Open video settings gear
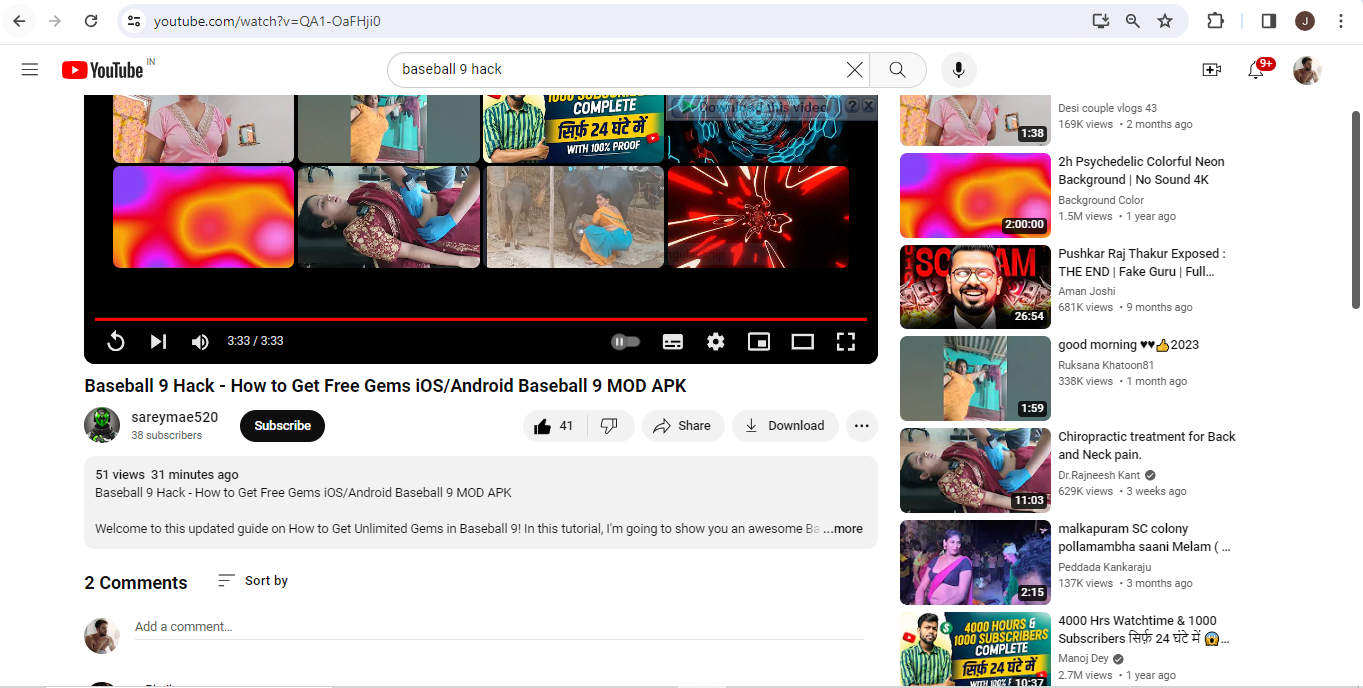1363x688 pixels. 715,341
